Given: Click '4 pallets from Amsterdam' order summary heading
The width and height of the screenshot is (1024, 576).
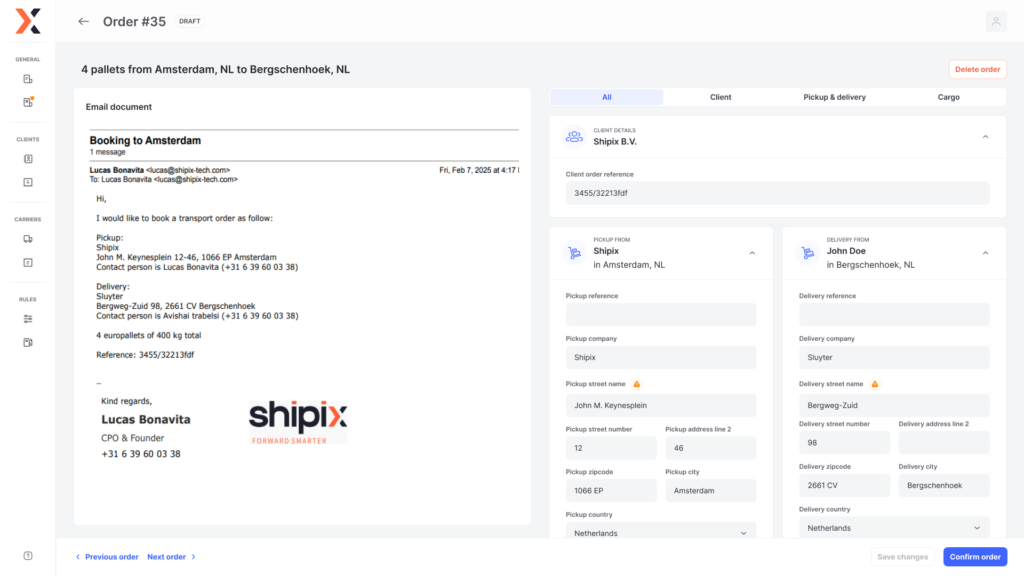Looking at the screenshot, I should [216, 69].
